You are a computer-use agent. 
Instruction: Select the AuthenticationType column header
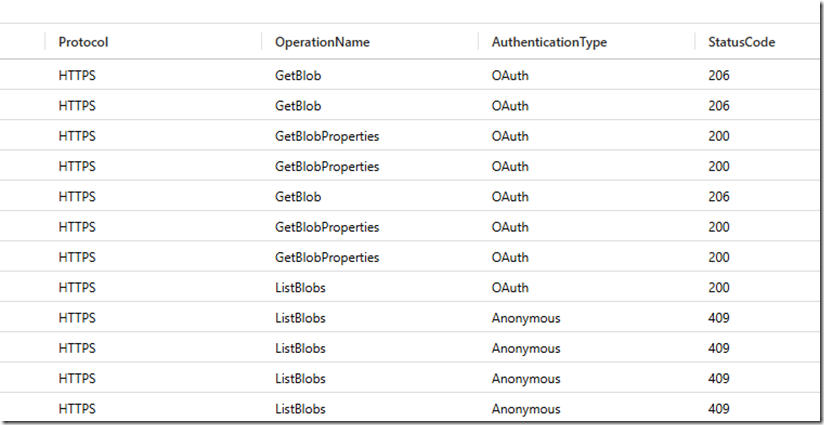click(549, 42)
